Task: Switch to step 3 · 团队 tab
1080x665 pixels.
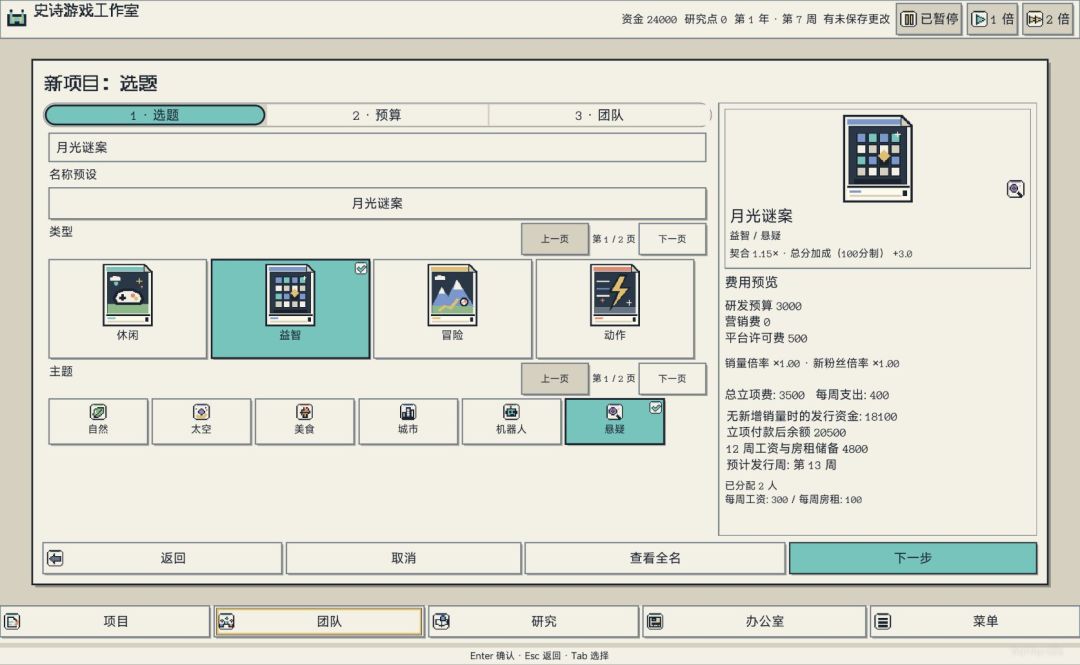Action: pyautogui.click(x=599, y=115)
